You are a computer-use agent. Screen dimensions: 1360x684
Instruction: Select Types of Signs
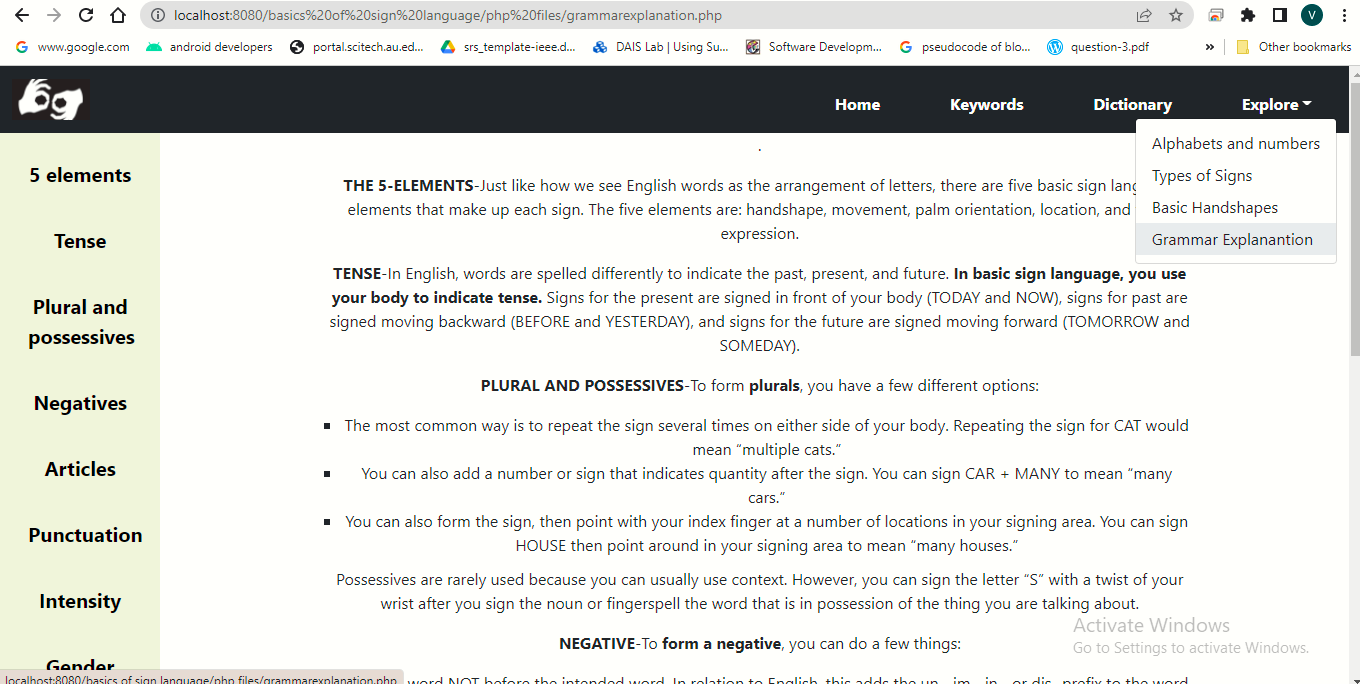(1236, 176)
